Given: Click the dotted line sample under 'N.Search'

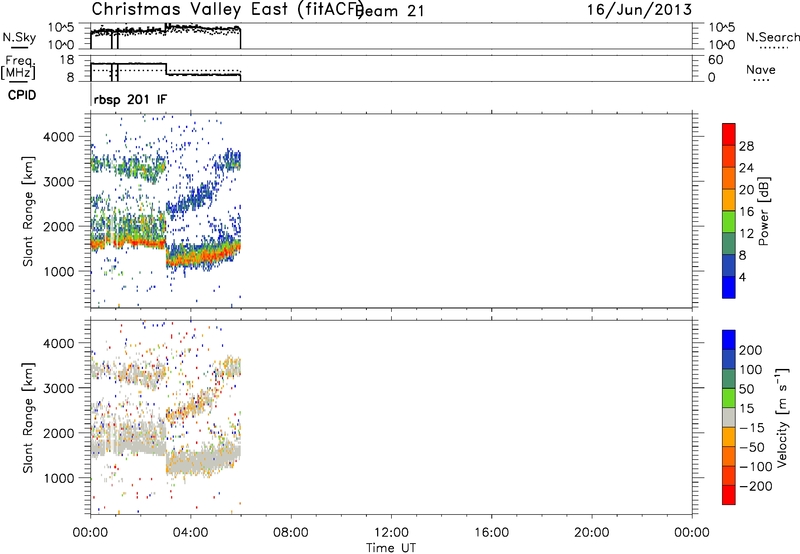Looking at the screenshot, I should coord(773,48).
